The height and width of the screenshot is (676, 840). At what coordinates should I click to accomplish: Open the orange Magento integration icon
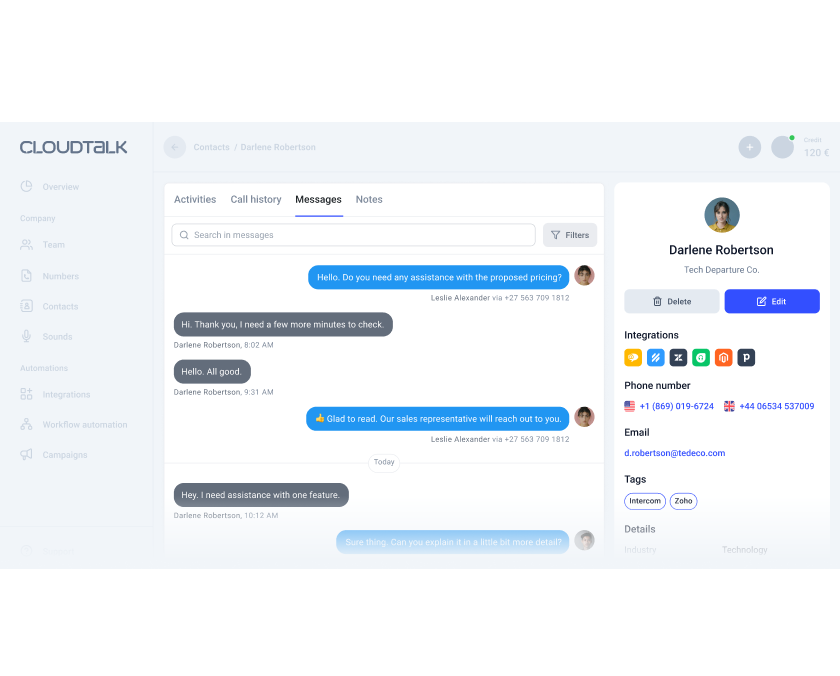coord(723,358)
